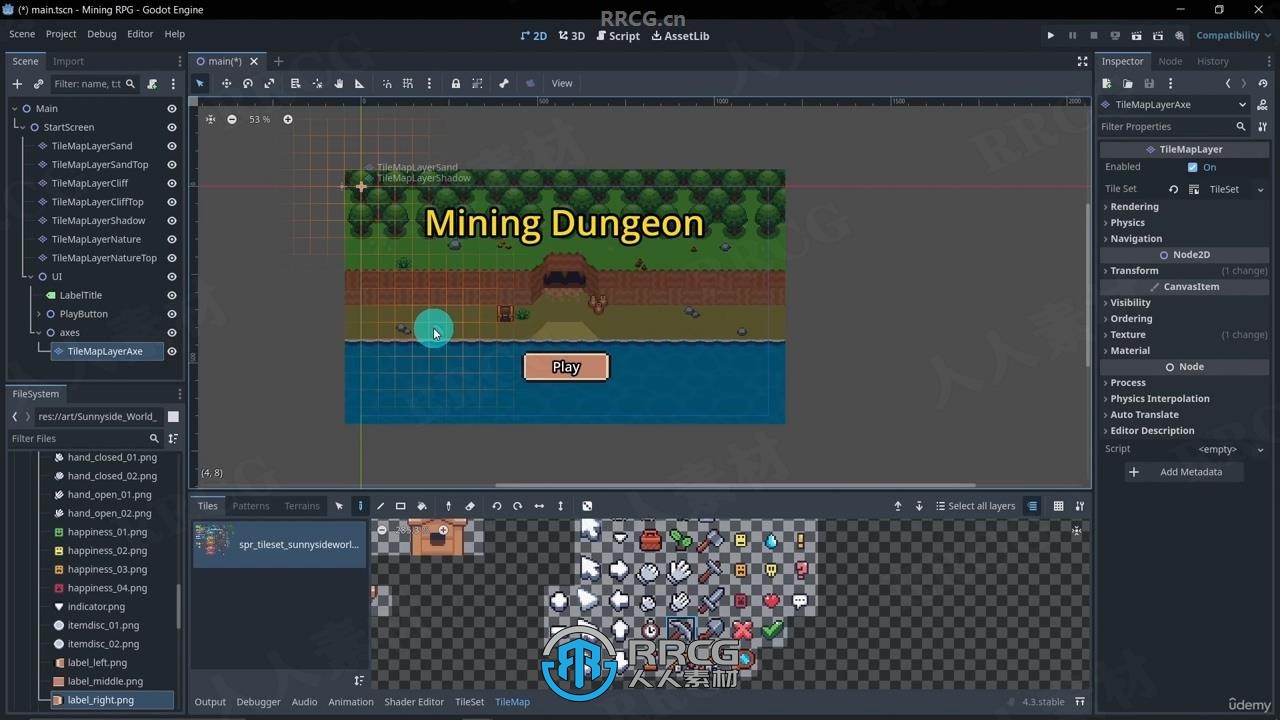This screenshot has height=720, width=1280.
Task: Select the TileMap Bucket fill tool
Action: (x=422, y=506)
